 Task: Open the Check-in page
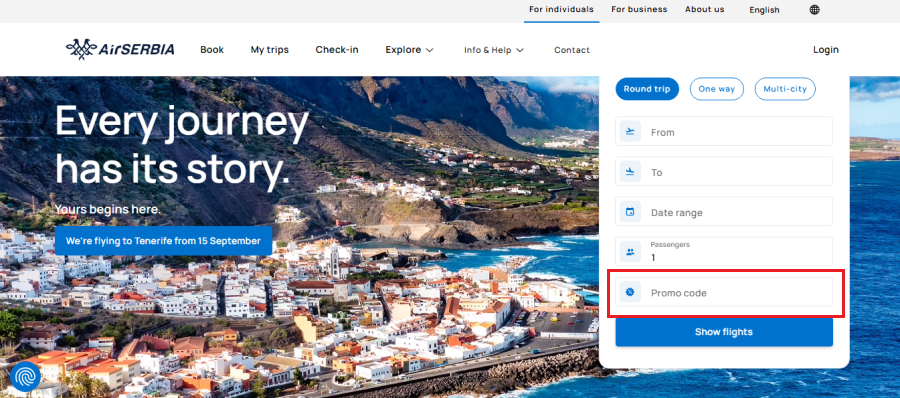337,50
